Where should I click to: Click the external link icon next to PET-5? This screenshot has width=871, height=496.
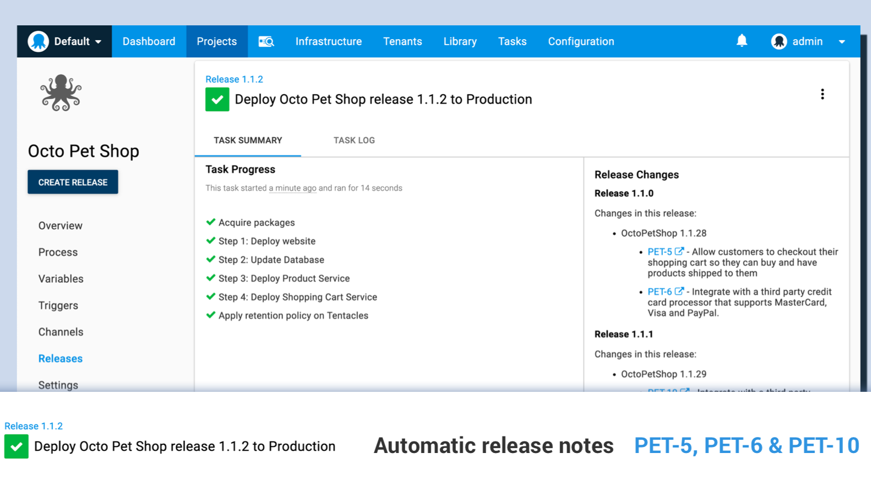pyautogui.click(x=680, y=252)
